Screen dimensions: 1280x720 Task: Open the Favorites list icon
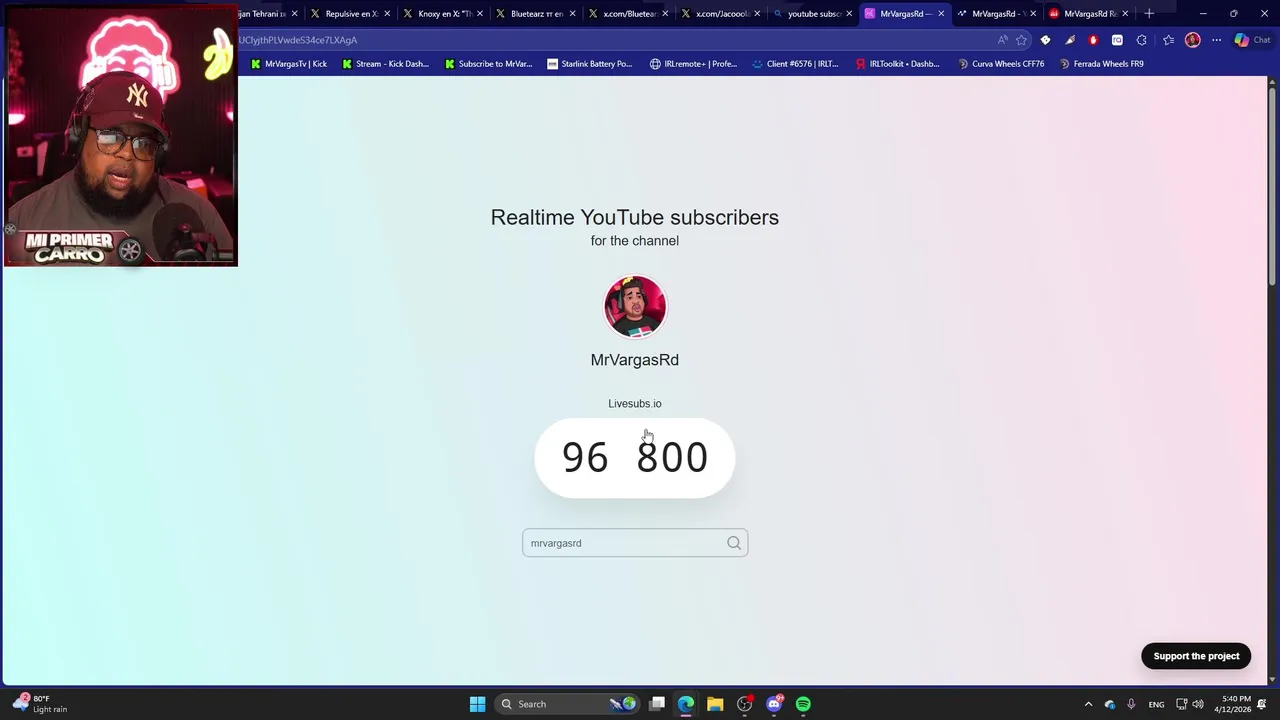click(1168, 40)
